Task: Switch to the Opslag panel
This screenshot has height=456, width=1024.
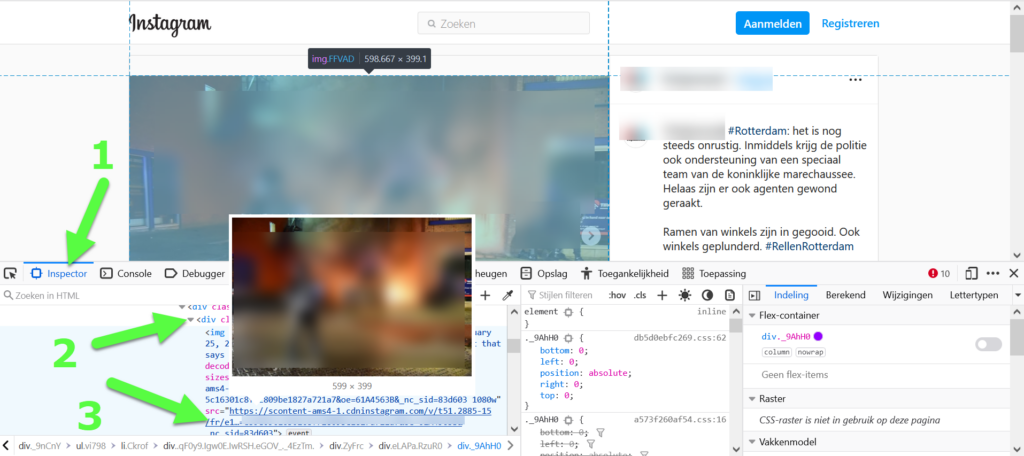Action: point(544,274)
